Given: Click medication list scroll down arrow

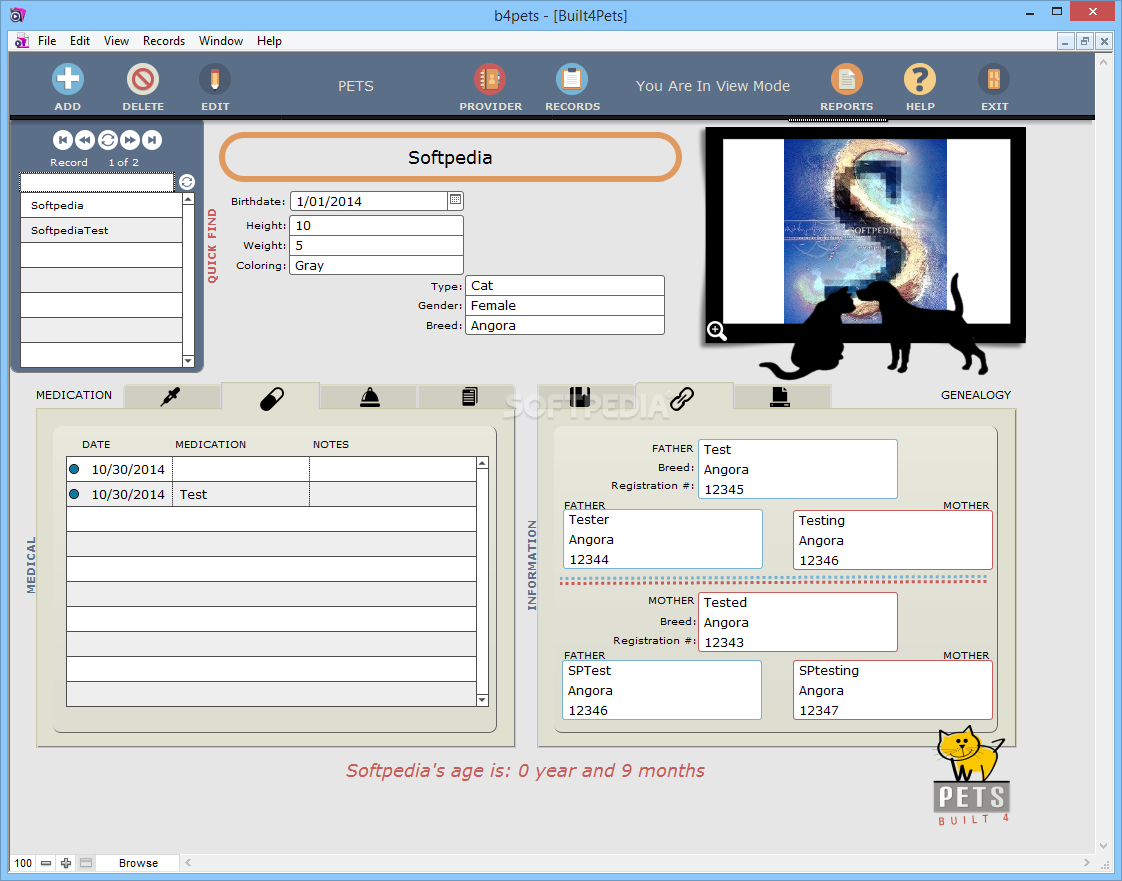Looking at the screenshot, I should pos(482,700).
